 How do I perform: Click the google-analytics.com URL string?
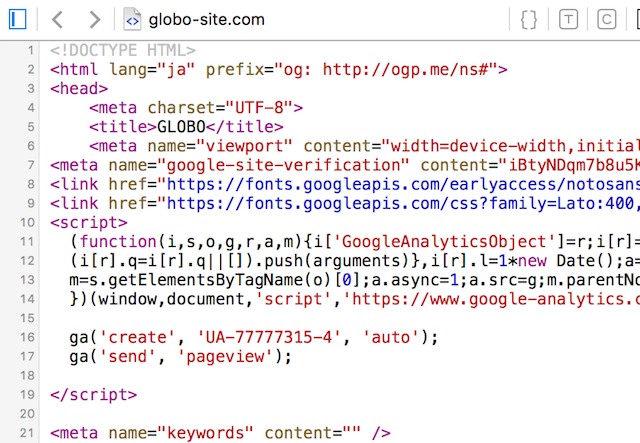491,299
